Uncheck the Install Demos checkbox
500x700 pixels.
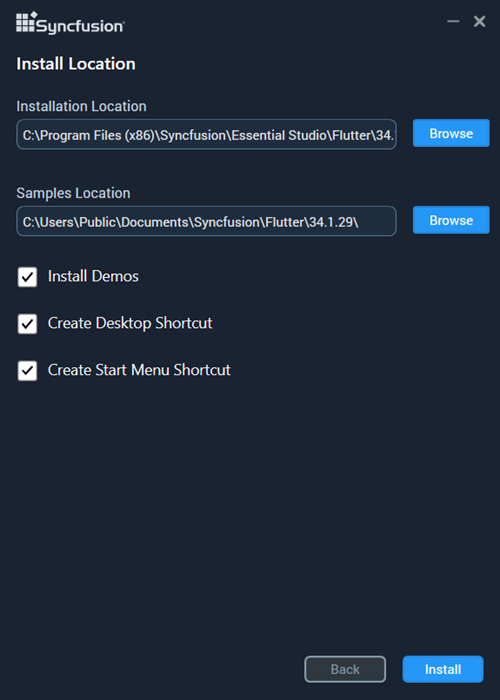pos(27,277)
